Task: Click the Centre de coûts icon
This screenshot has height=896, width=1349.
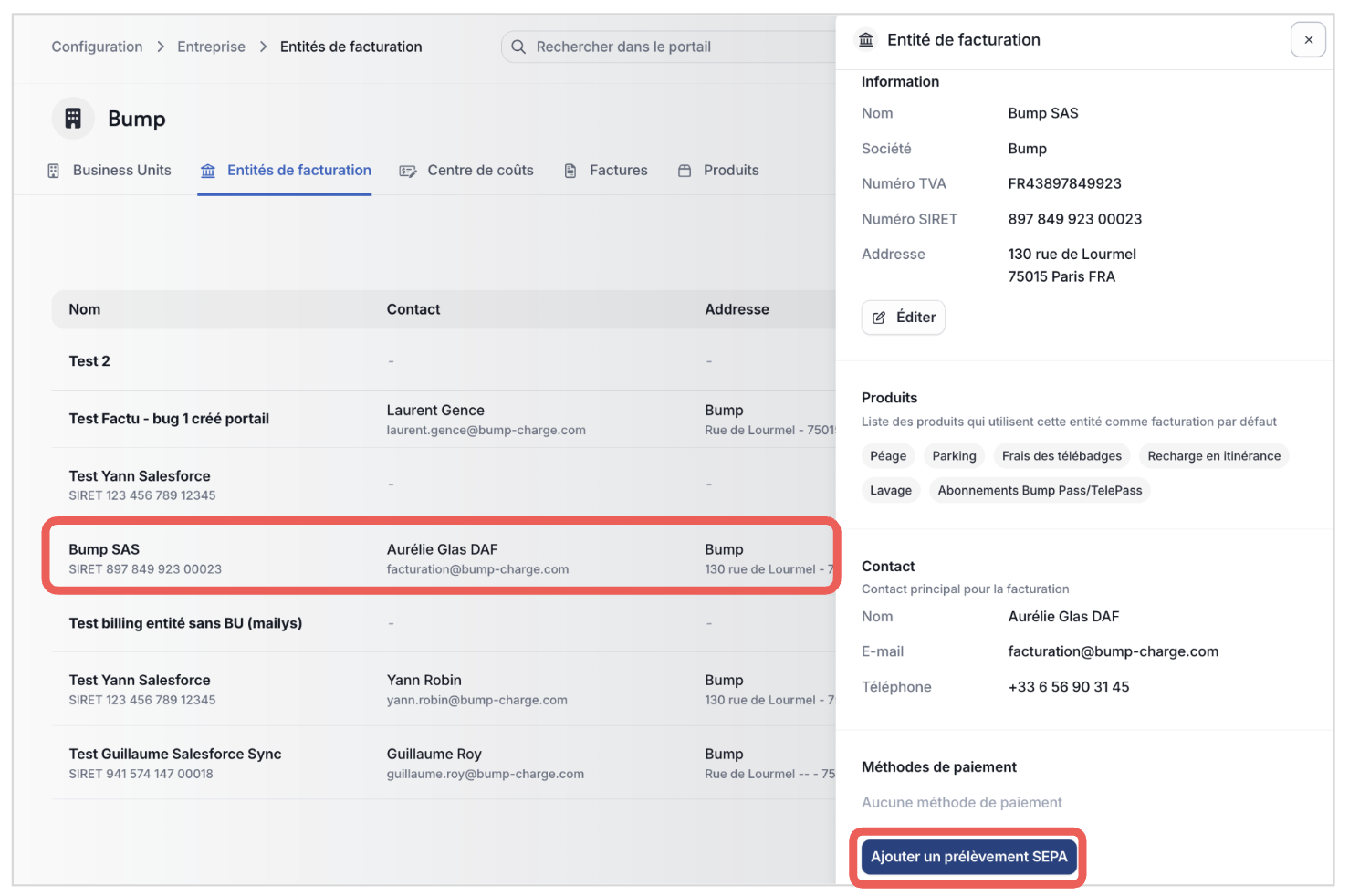Action: 408,171
